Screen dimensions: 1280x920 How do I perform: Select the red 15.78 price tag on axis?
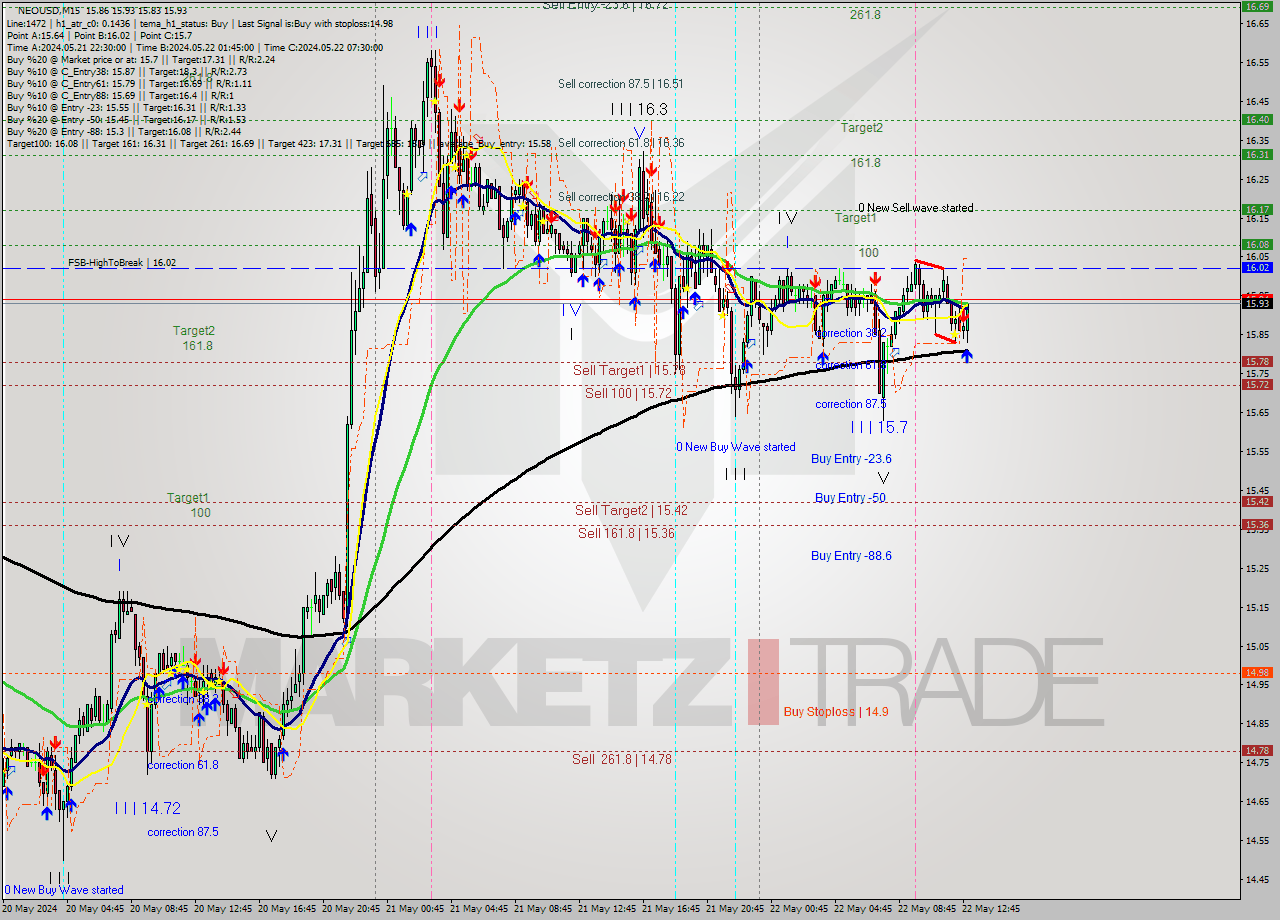[x=1256, y=361]
